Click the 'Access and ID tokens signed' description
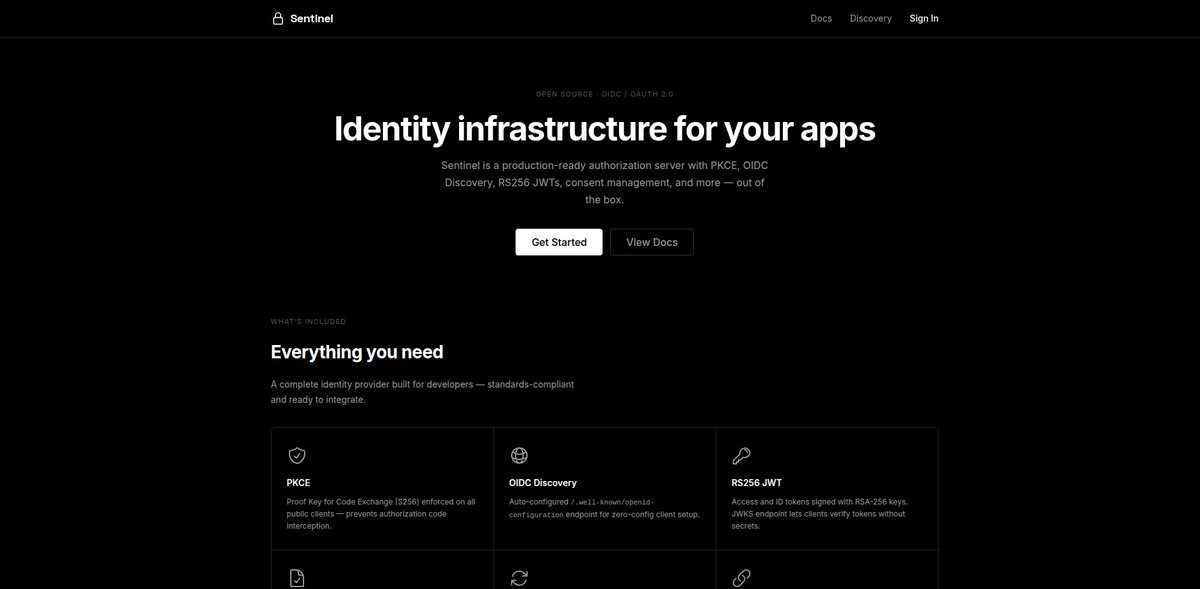 coord(821,514)
